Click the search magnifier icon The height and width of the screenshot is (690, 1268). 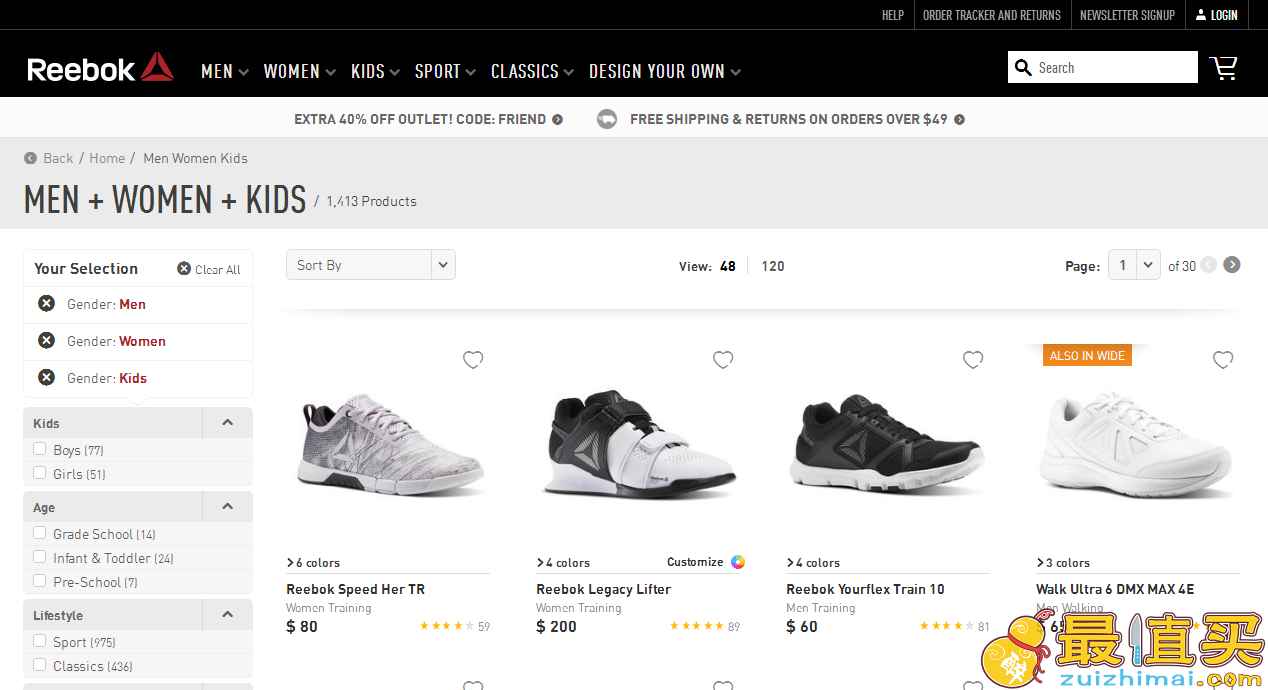tap(1023, 67)
